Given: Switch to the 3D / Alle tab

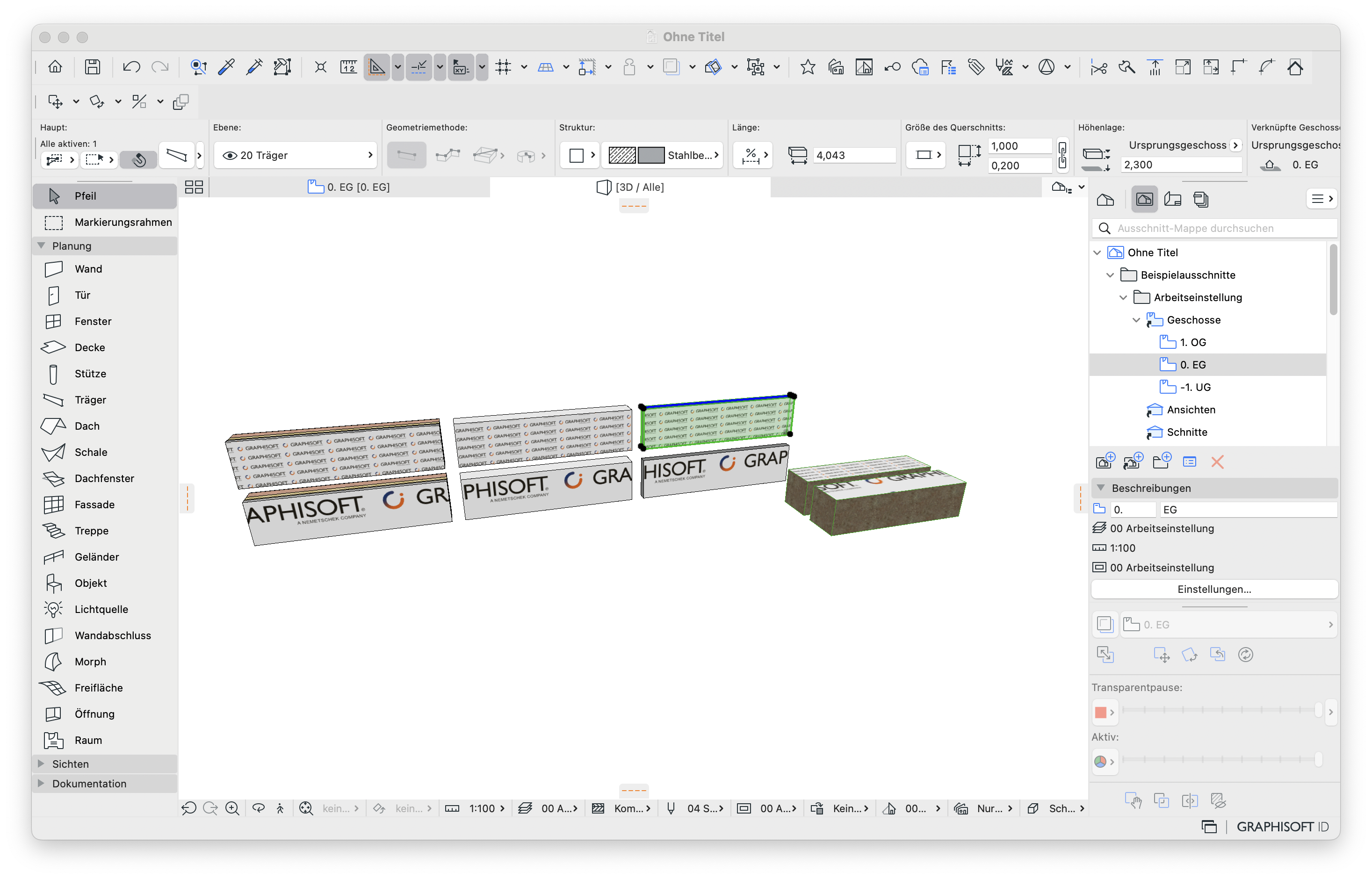Looking at the screenshot, I should 630,187.
